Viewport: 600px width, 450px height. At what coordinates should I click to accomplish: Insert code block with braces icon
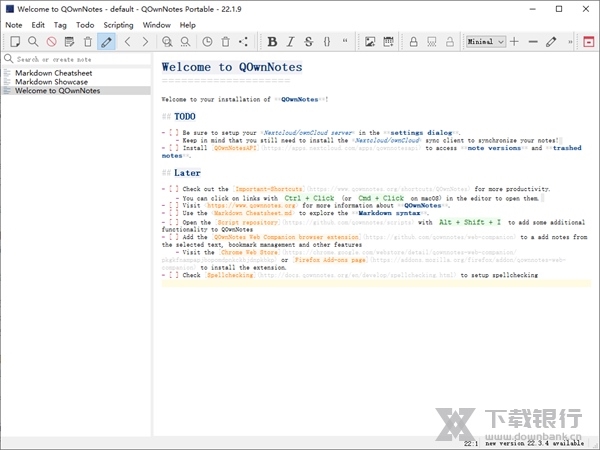coord(327,42)
